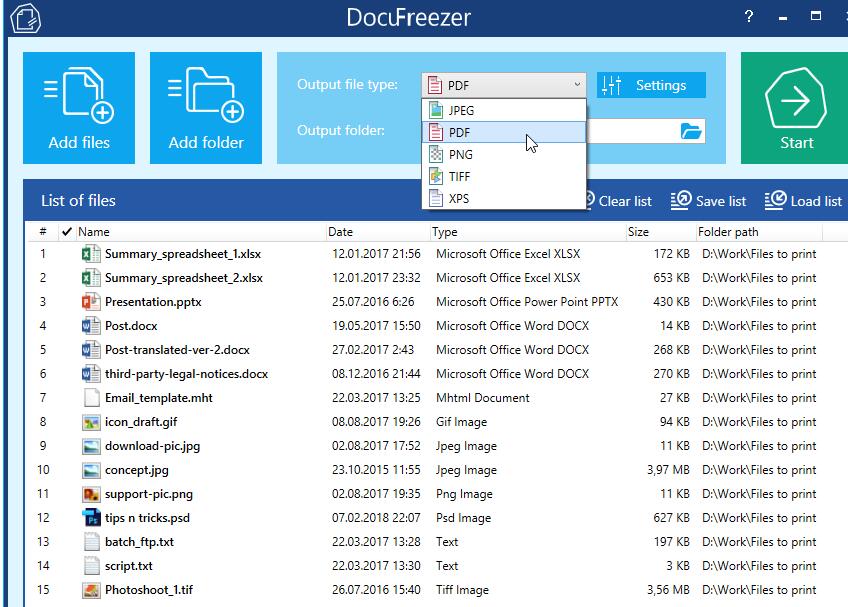Click image icon of download-pic.jpg

[x=91, y=446]
